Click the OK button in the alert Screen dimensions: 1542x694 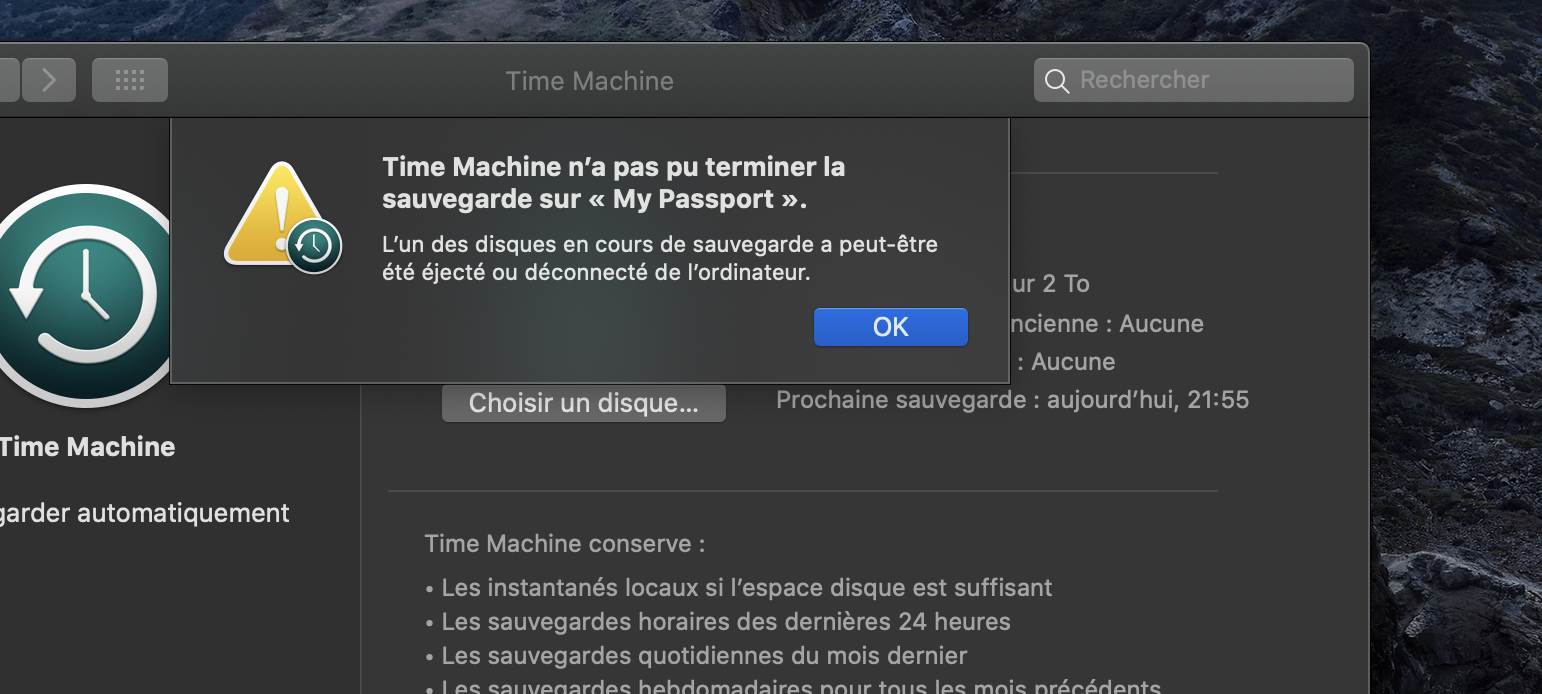(890, 327)
